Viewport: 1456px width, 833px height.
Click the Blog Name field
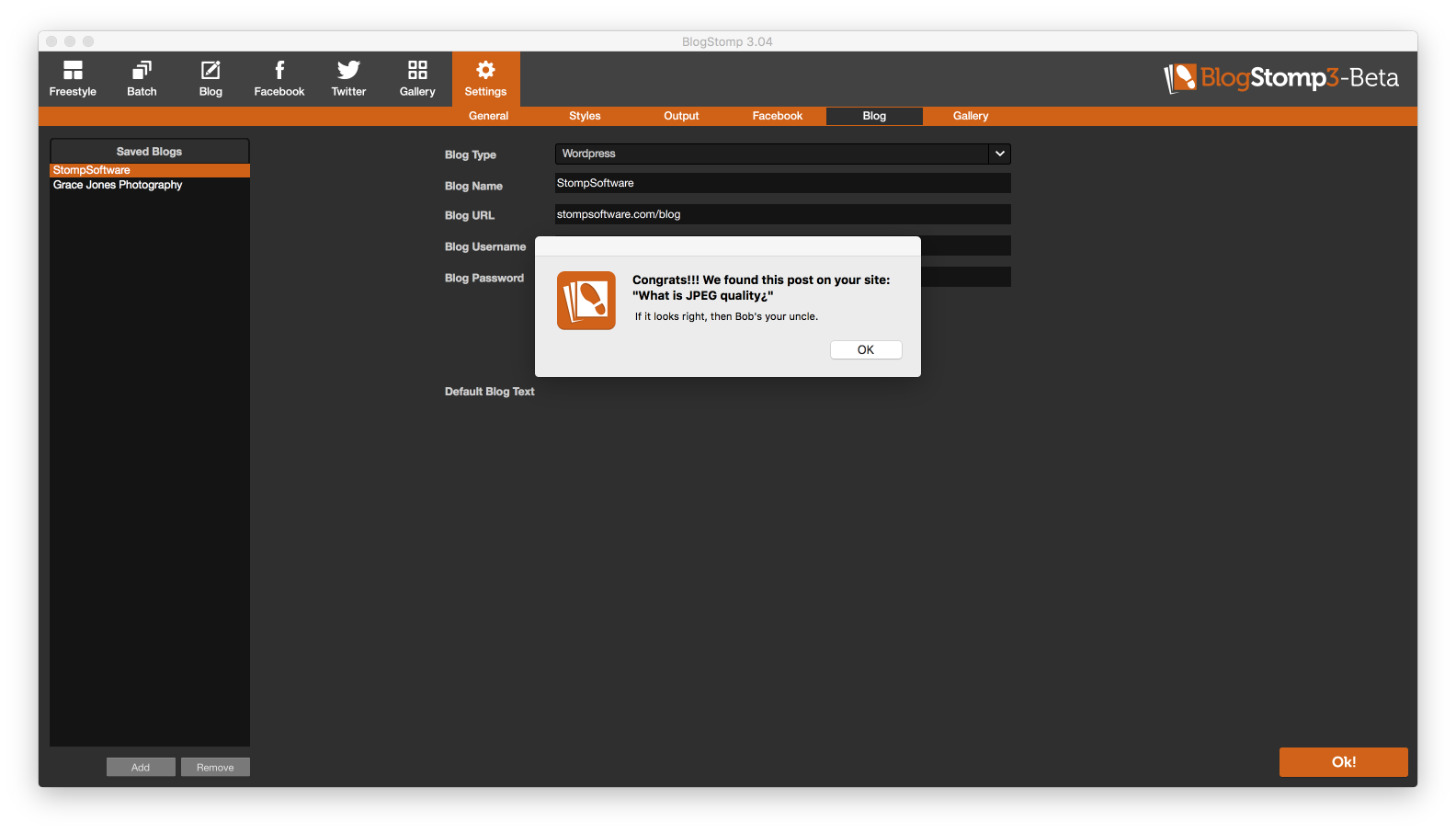click(x=782, y=183)
